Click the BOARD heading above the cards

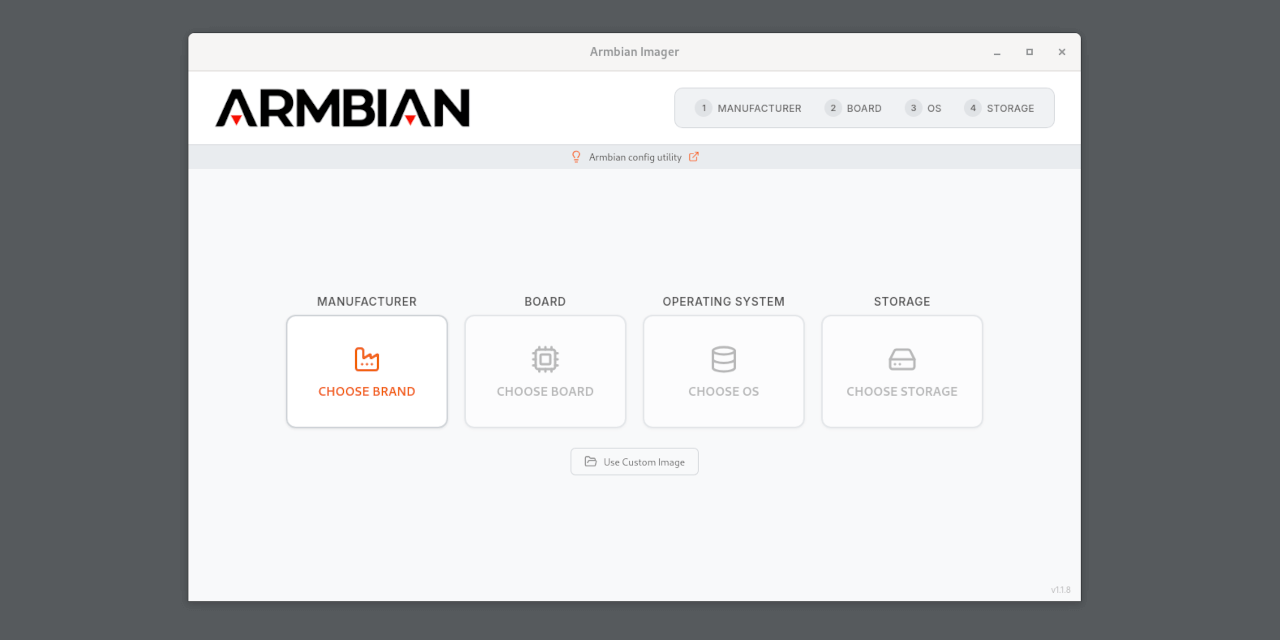tap(545, 301)
